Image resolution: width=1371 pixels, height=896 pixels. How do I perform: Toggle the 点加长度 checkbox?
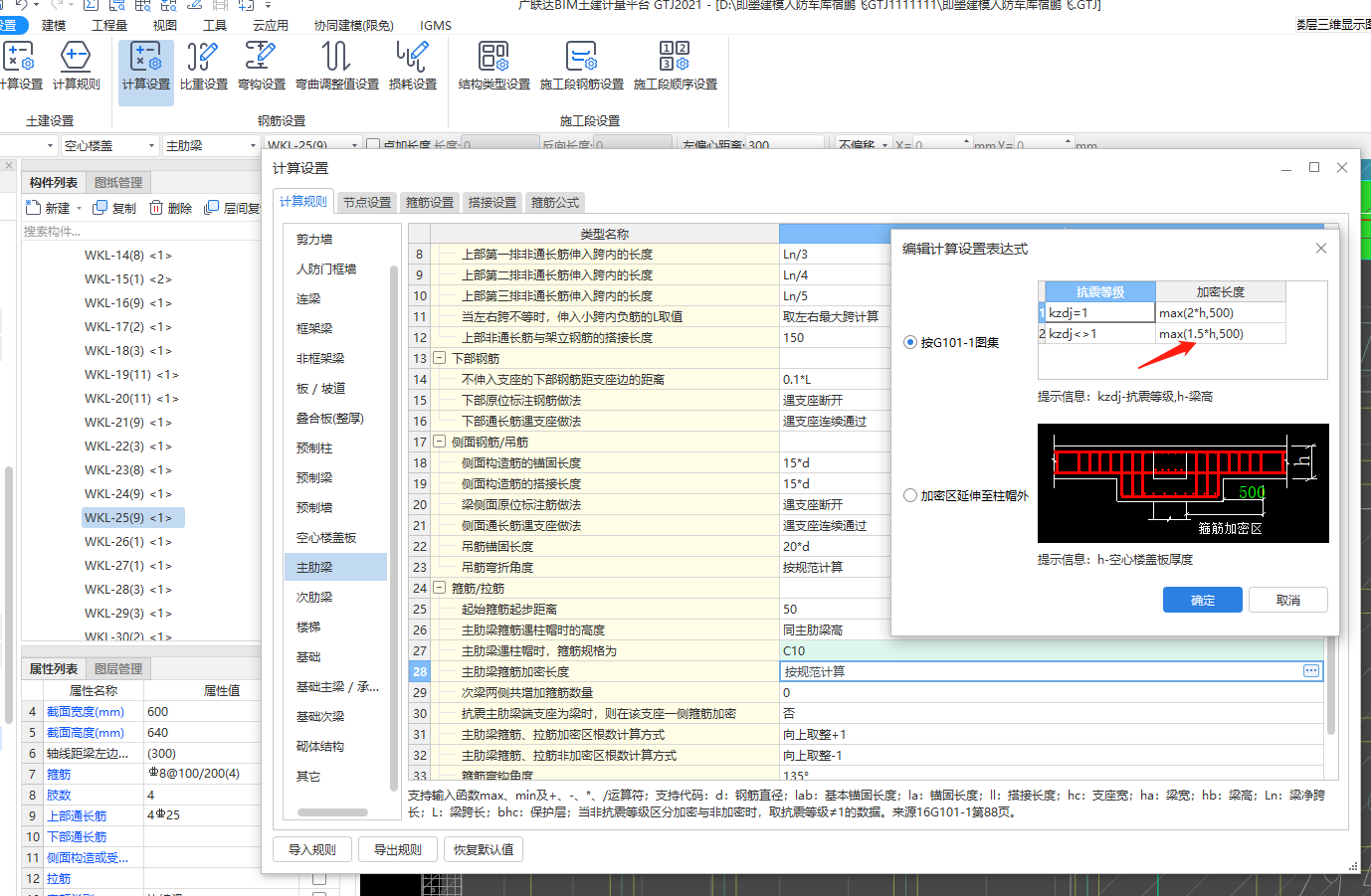pyautogui.click(x=373, y=145)
